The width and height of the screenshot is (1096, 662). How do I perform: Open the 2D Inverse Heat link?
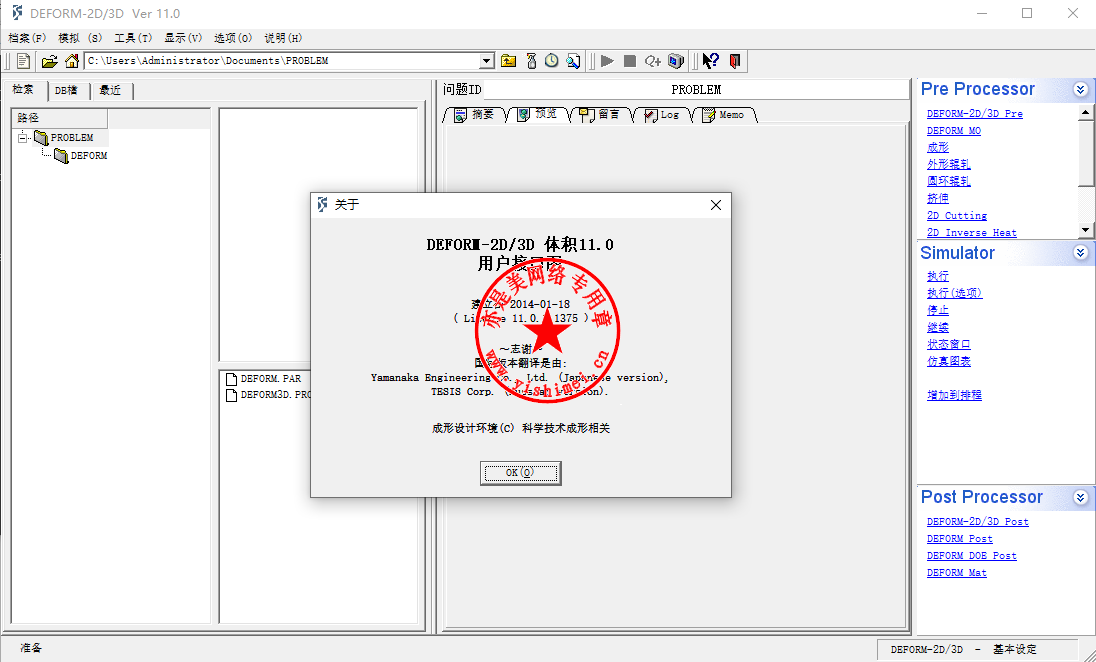[x=972, y=233]
